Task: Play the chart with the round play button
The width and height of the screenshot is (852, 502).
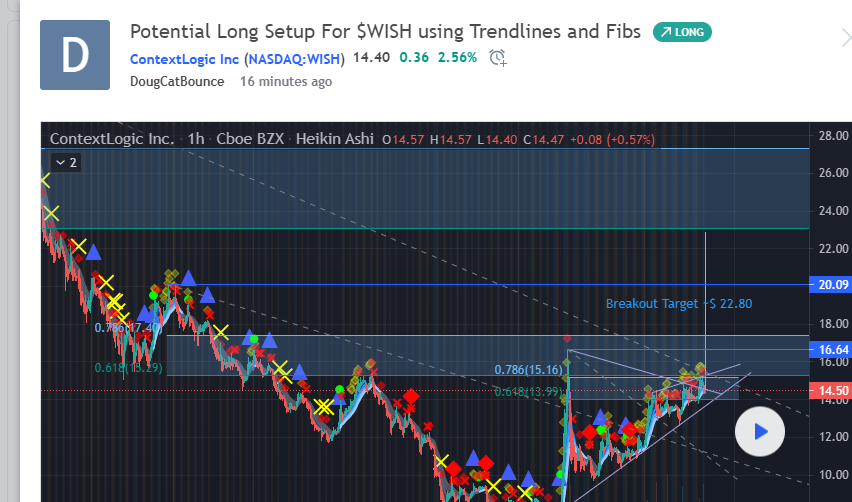Action: click(x=760, y=432)
